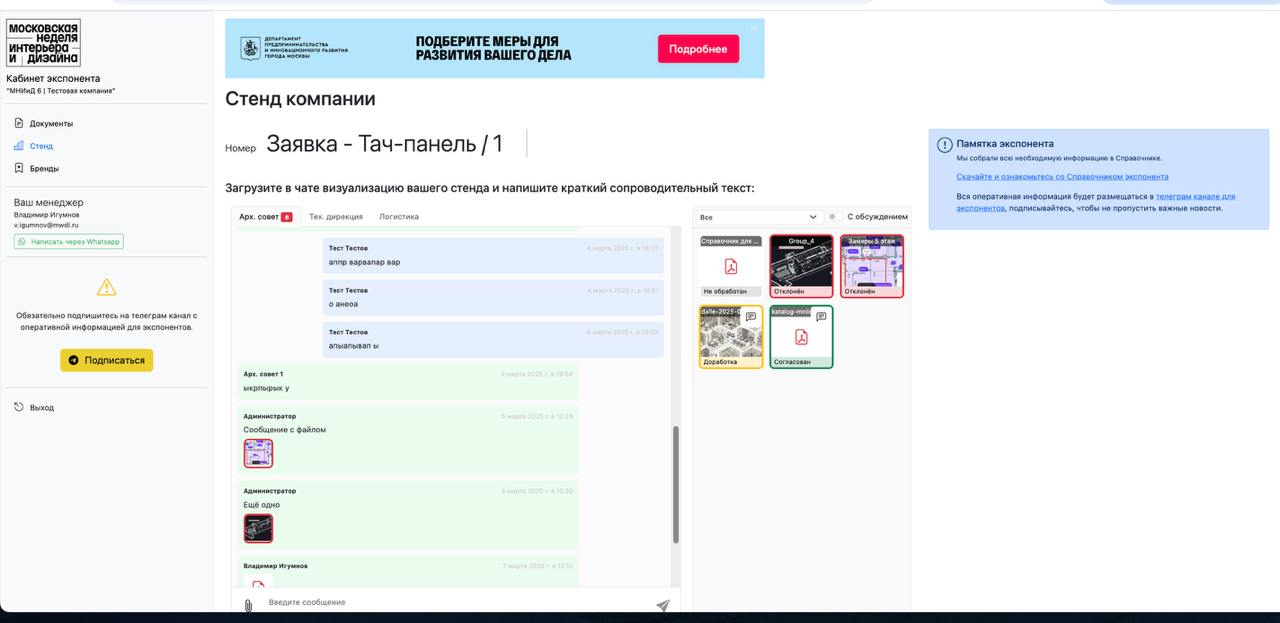Click the 'о анеоа' chat message
This screenshot has height=623, width=1280.
click(x=493, y=298)
